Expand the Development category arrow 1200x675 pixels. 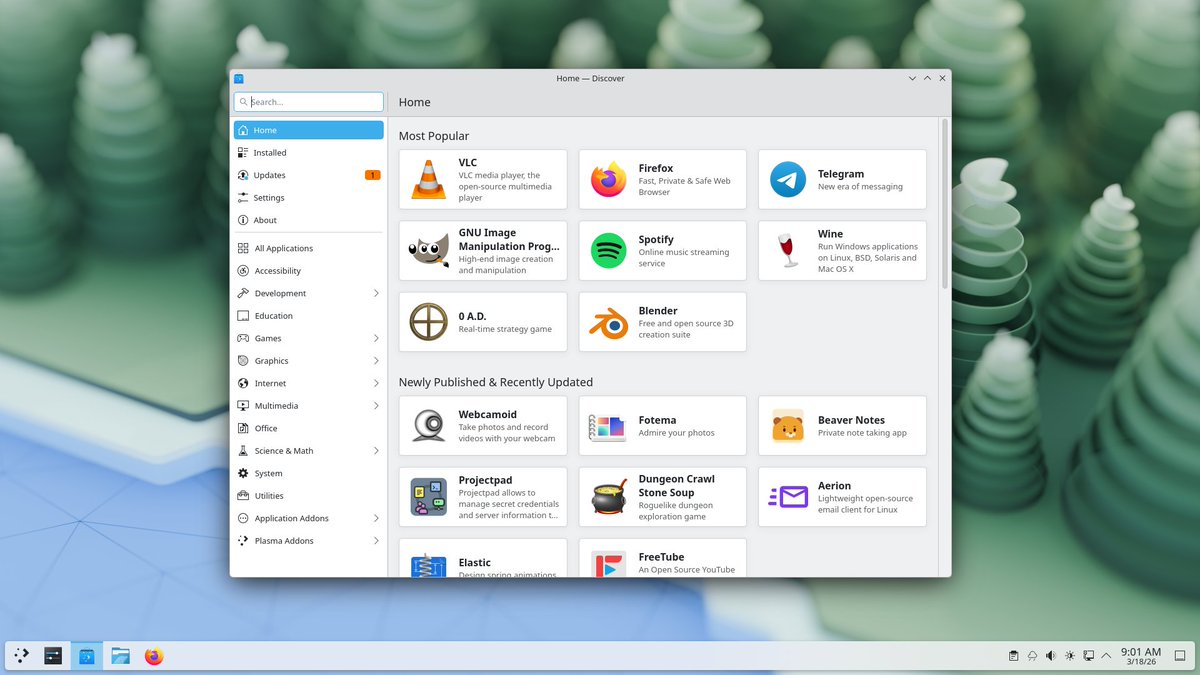click(x=376, y=293)
